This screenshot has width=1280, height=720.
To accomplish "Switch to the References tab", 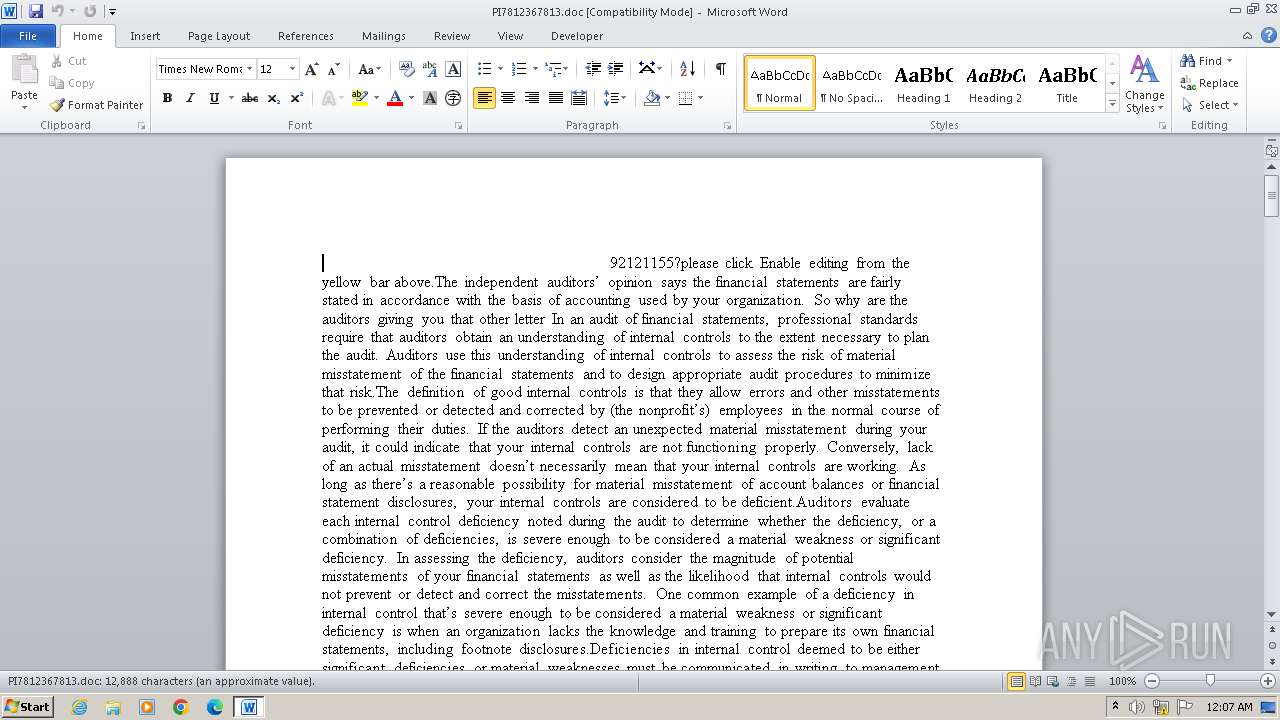I will pyautogui.click(x=306, y=36).
